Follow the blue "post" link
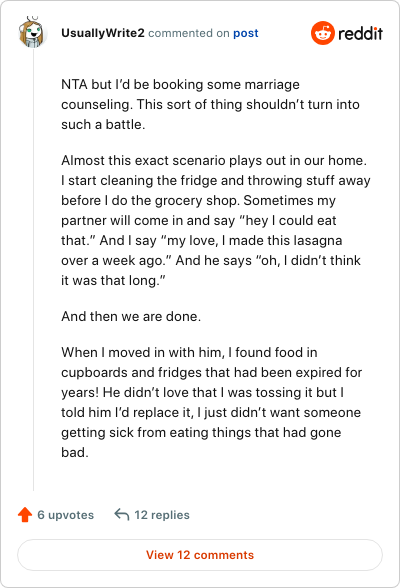400x588 pixels. [246, 33]
